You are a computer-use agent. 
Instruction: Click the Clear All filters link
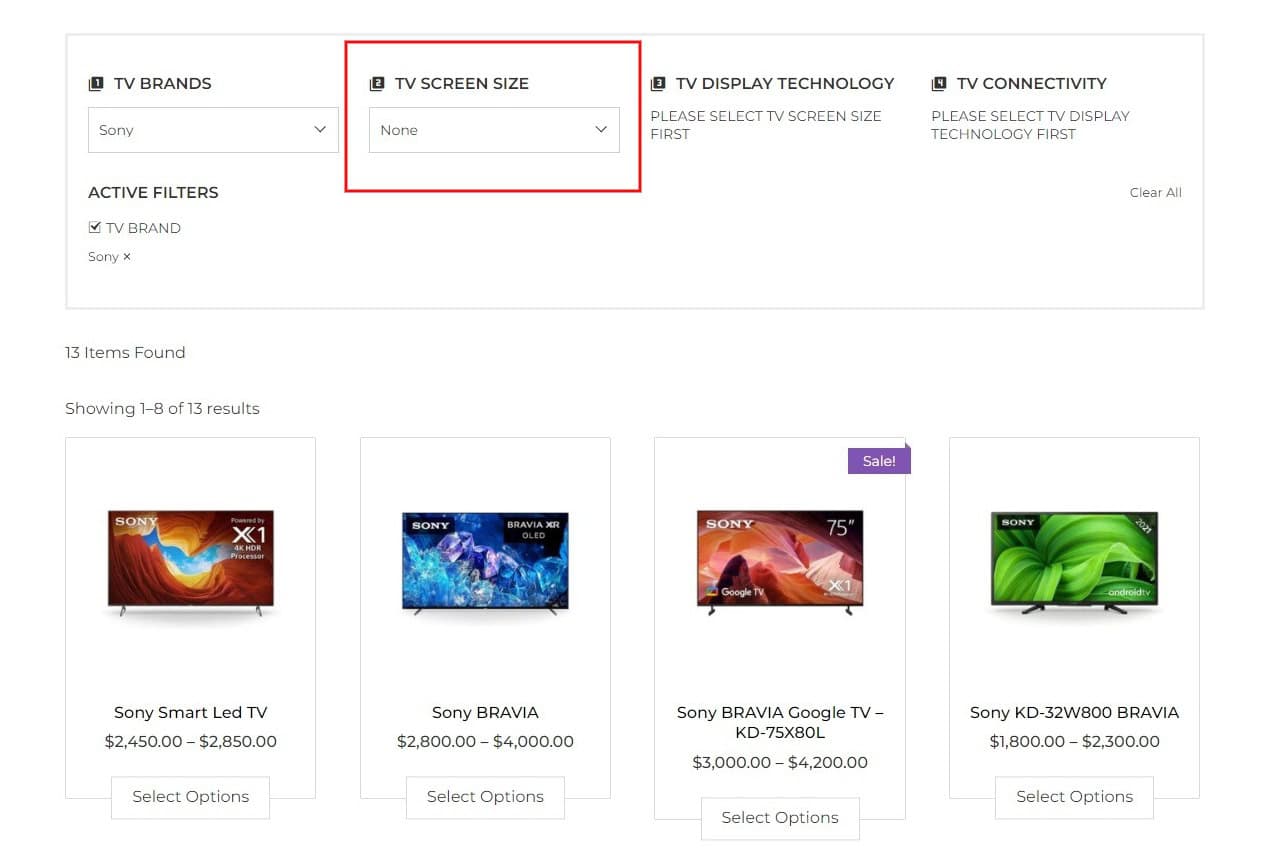pos(1156,193)
